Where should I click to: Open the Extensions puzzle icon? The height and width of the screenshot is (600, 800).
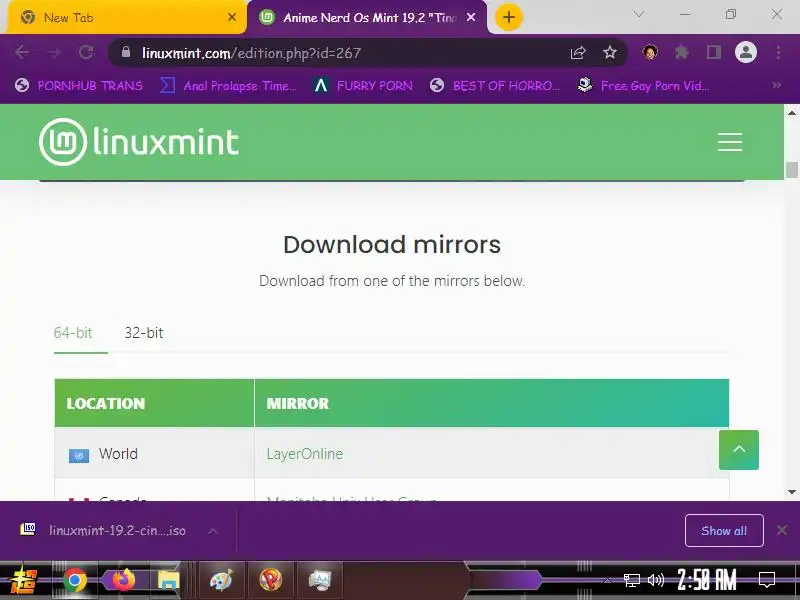click(x=681, y=52)
